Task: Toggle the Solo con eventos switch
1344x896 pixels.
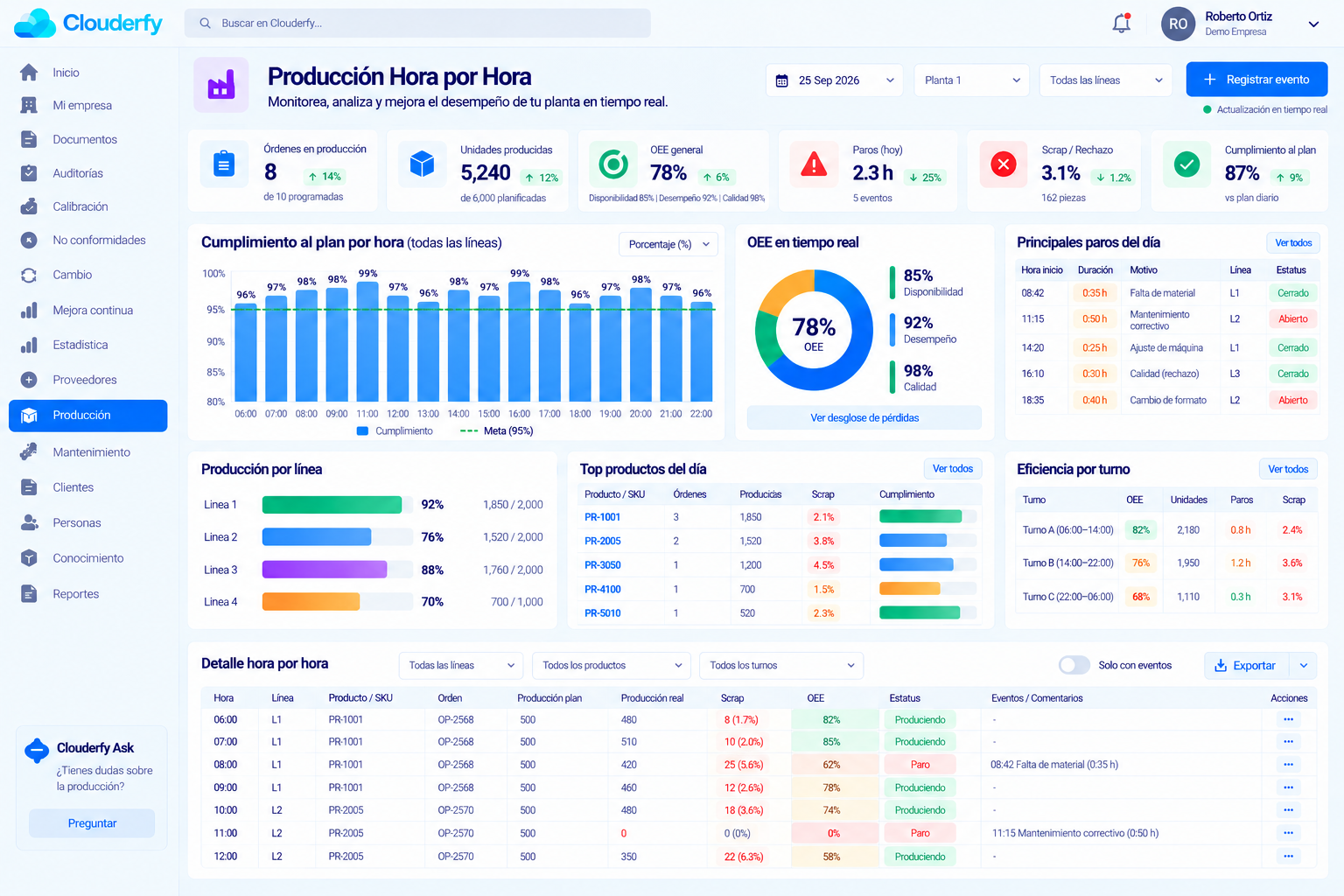Action: (1074, 665)
